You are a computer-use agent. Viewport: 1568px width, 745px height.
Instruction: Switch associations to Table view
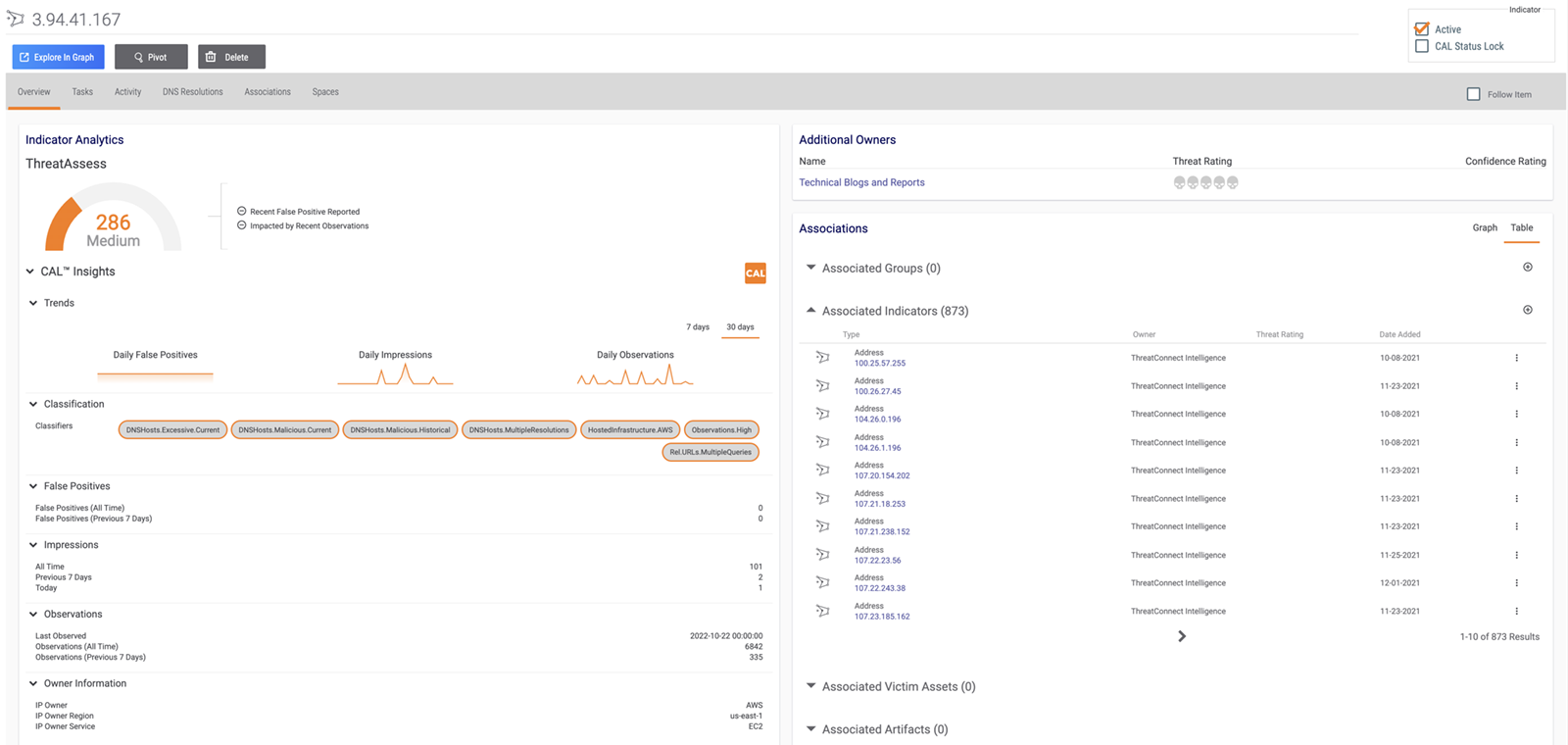coord(1522,227)
